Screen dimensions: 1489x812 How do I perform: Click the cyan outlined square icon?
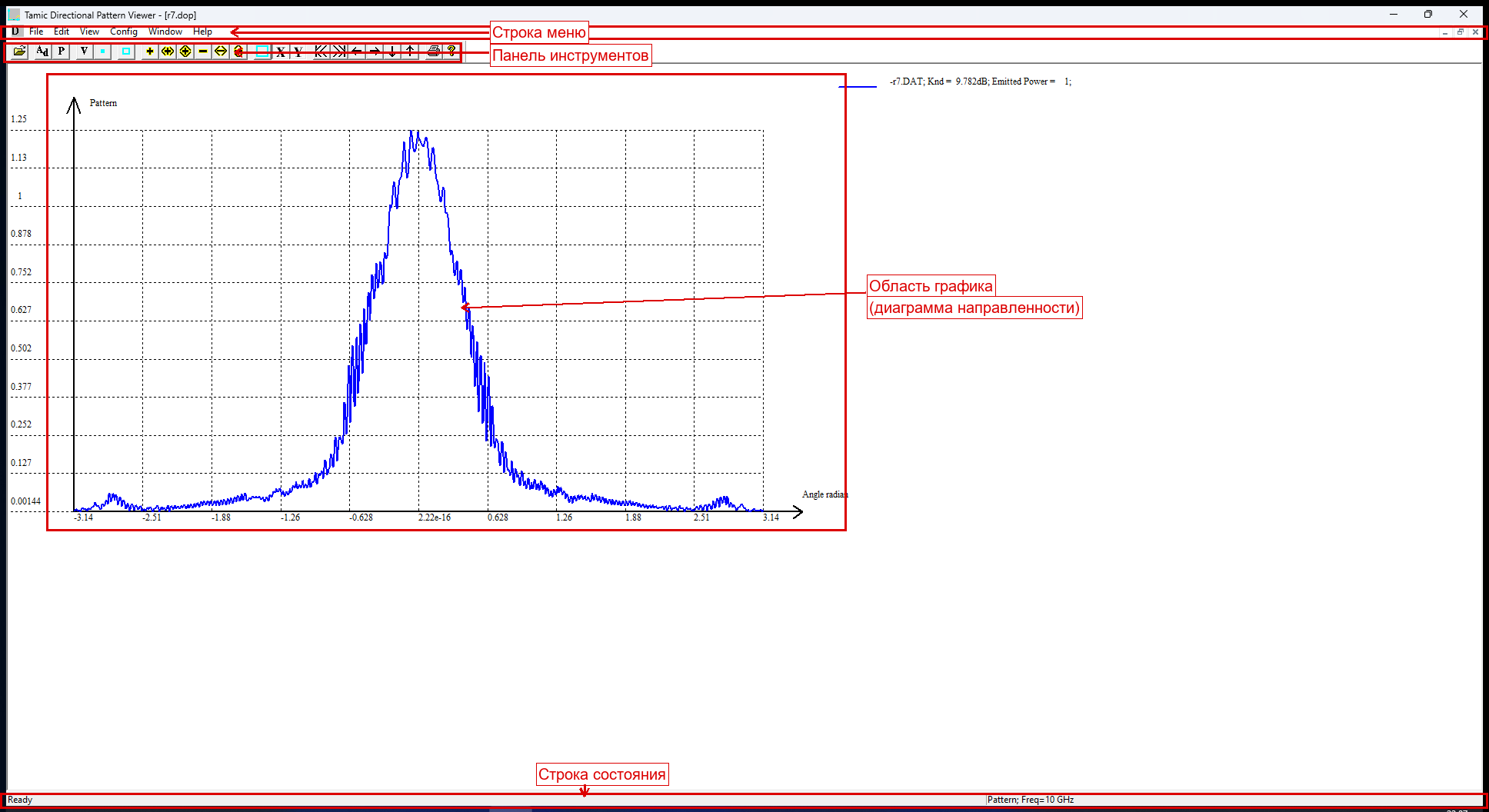click(x=126, y=52)
